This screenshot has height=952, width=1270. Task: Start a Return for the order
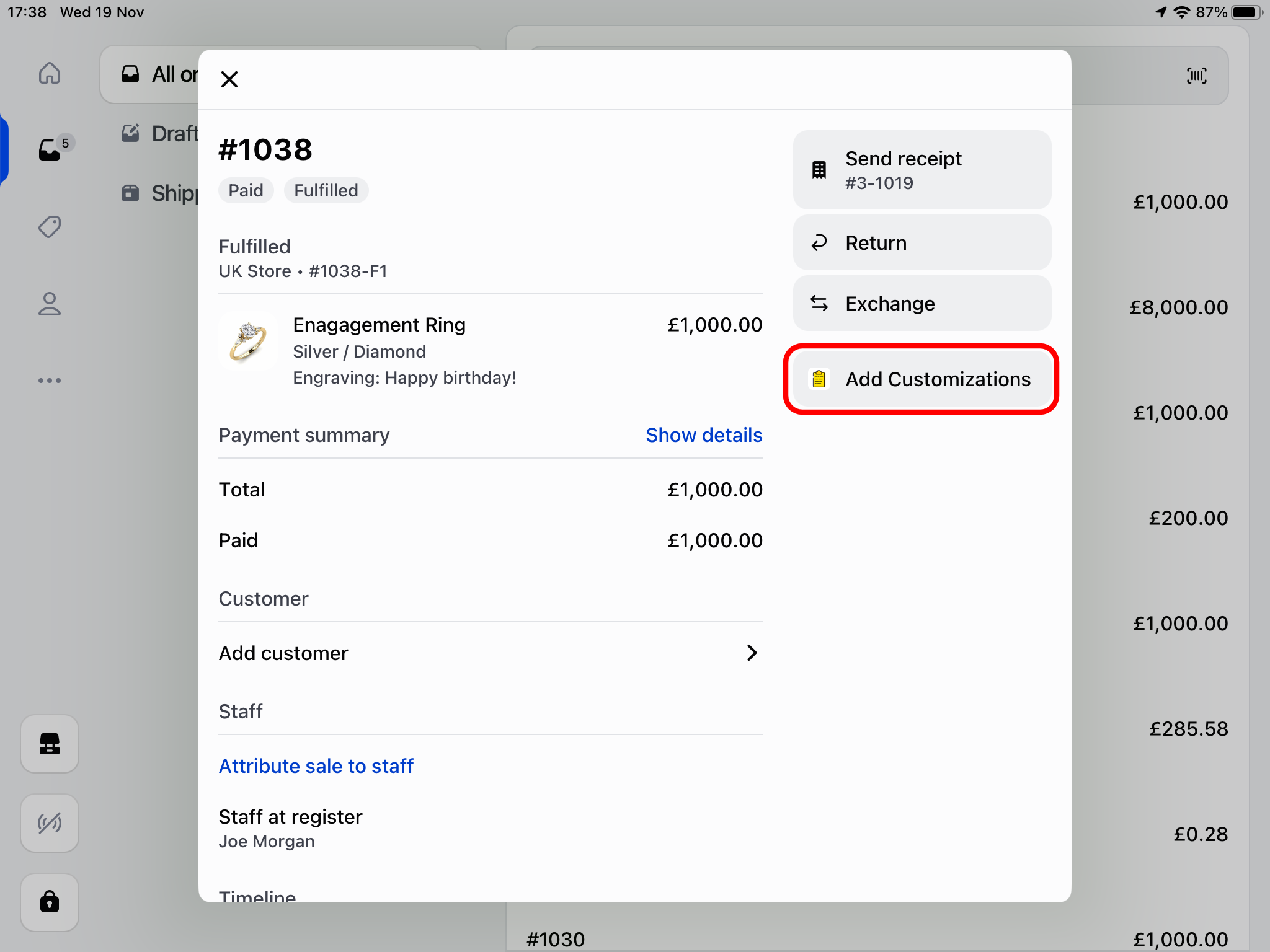921,243
